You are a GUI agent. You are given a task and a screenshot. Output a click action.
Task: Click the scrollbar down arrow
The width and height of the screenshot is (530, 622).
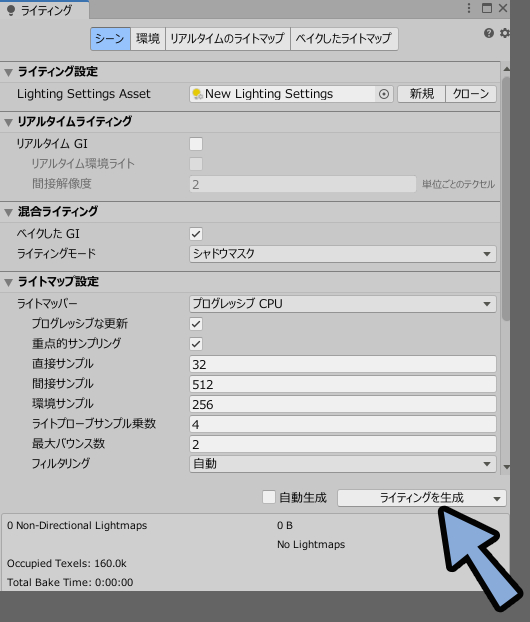tap(506, 467)
